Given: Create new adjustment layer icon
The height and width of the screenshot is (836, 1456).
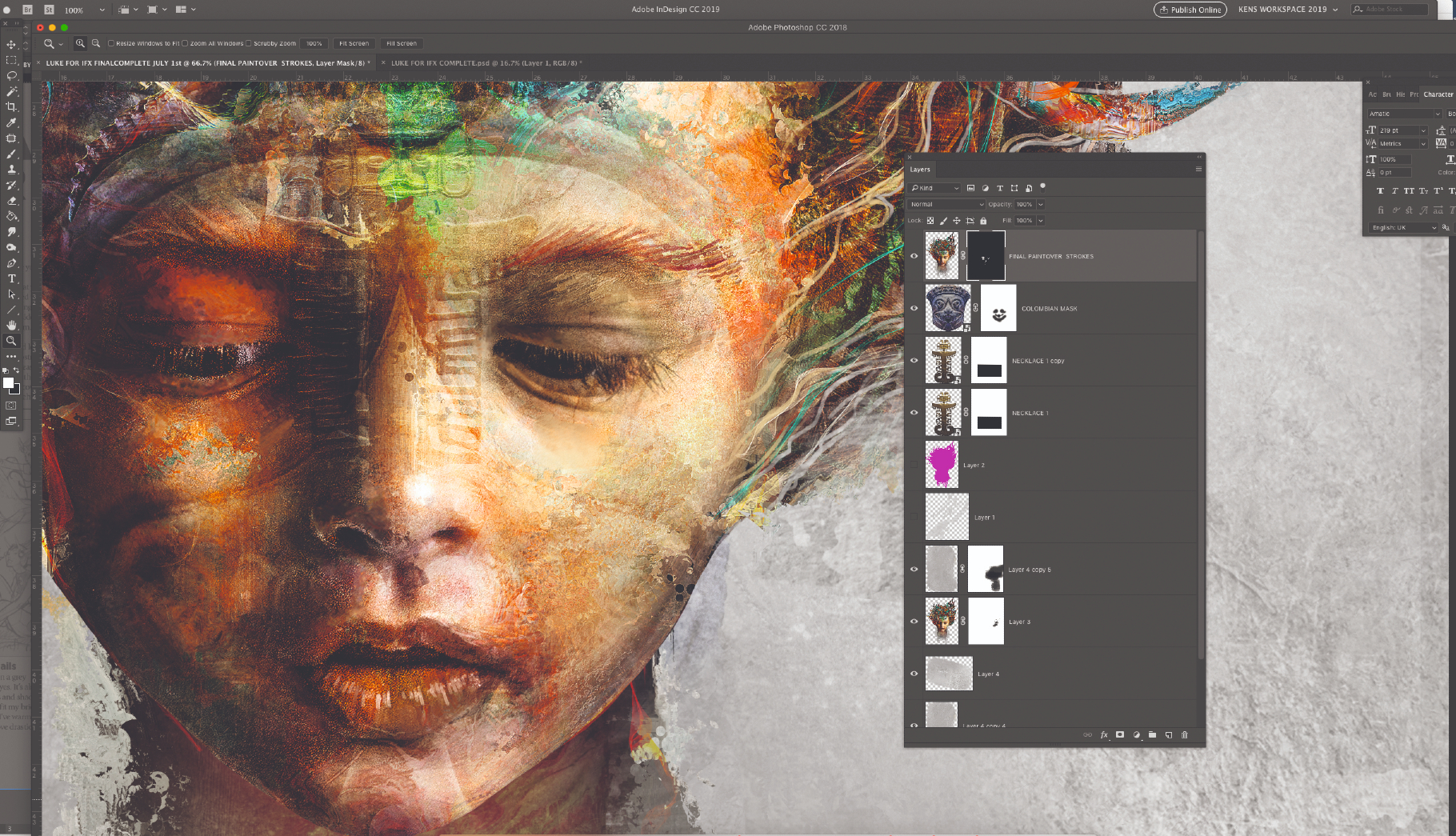Looking at the screenshot, I should tap(1136, 734).
